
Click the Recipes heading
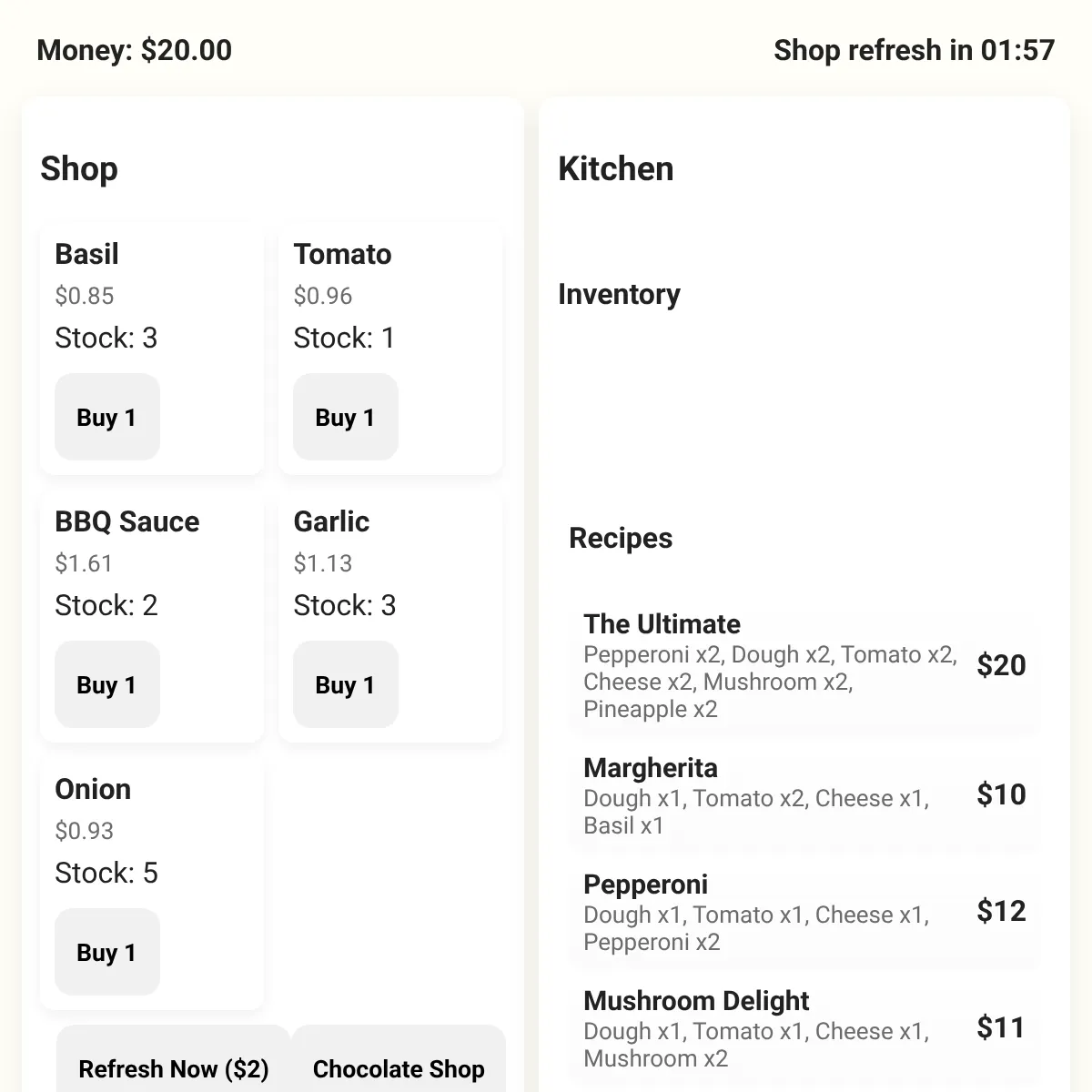(x=621, y=538)
